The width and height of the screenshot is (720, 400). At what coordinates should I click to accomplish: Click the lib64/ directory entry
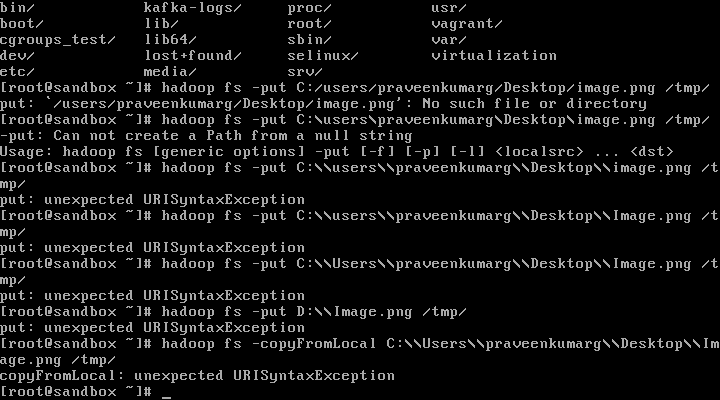[x=170, y=40]
